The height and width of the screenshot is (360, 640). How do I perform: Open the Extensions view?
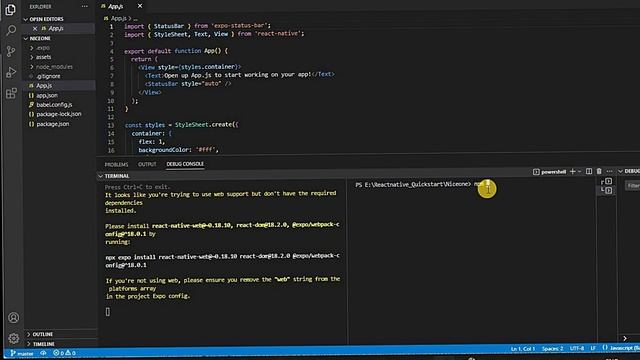point(11,93)
